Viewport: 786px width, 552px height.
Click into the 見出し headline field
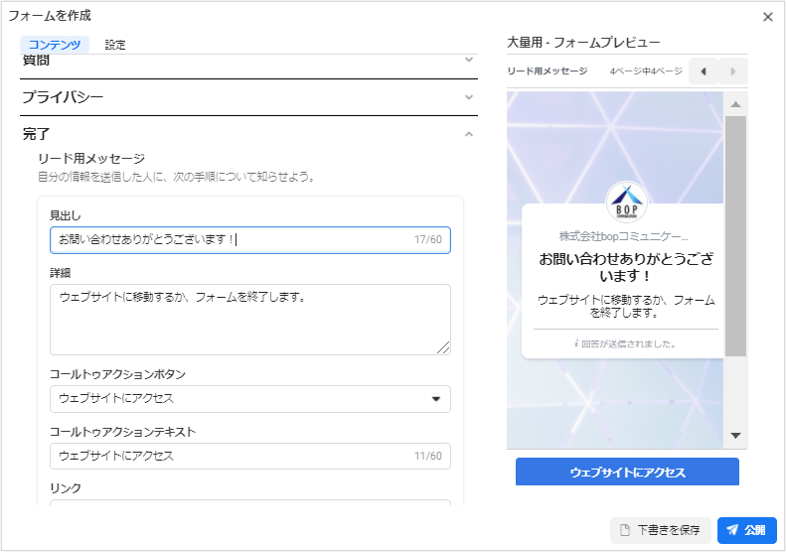pos(230,240)
